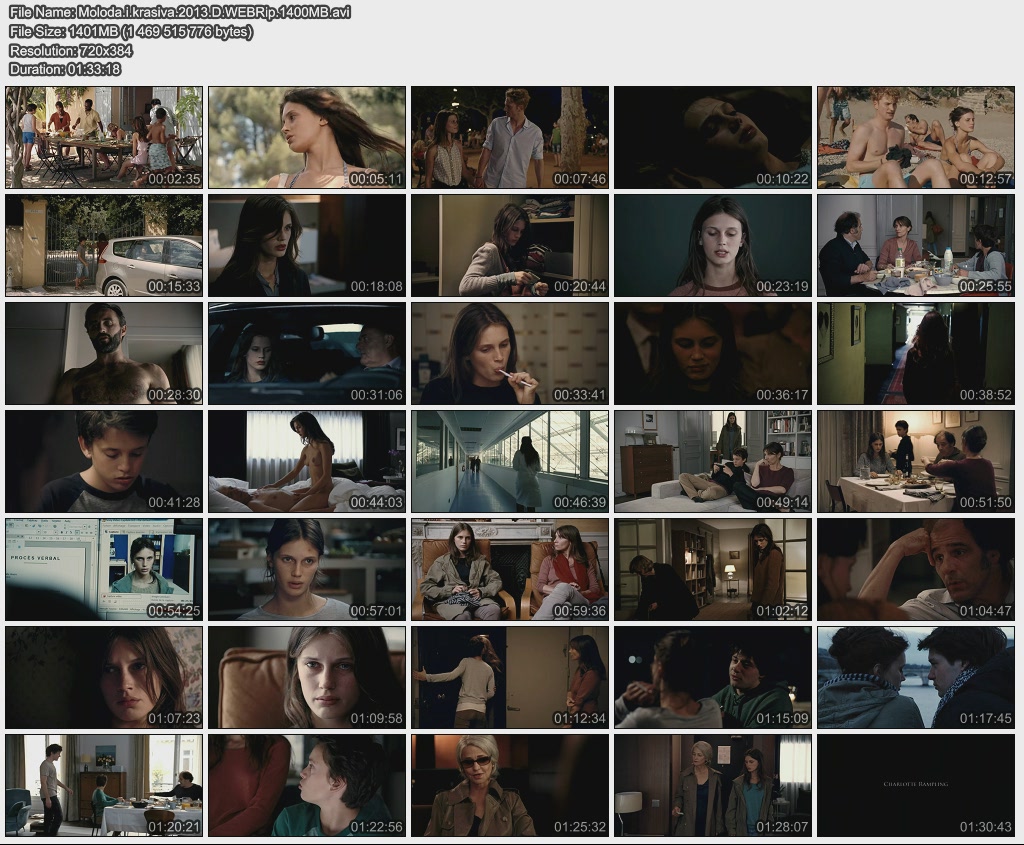The height and width of the screenshot is (845, 1024).
Task: Select the frame at 00:05:11
Action: pyautogui.click(x=307, y=137)
